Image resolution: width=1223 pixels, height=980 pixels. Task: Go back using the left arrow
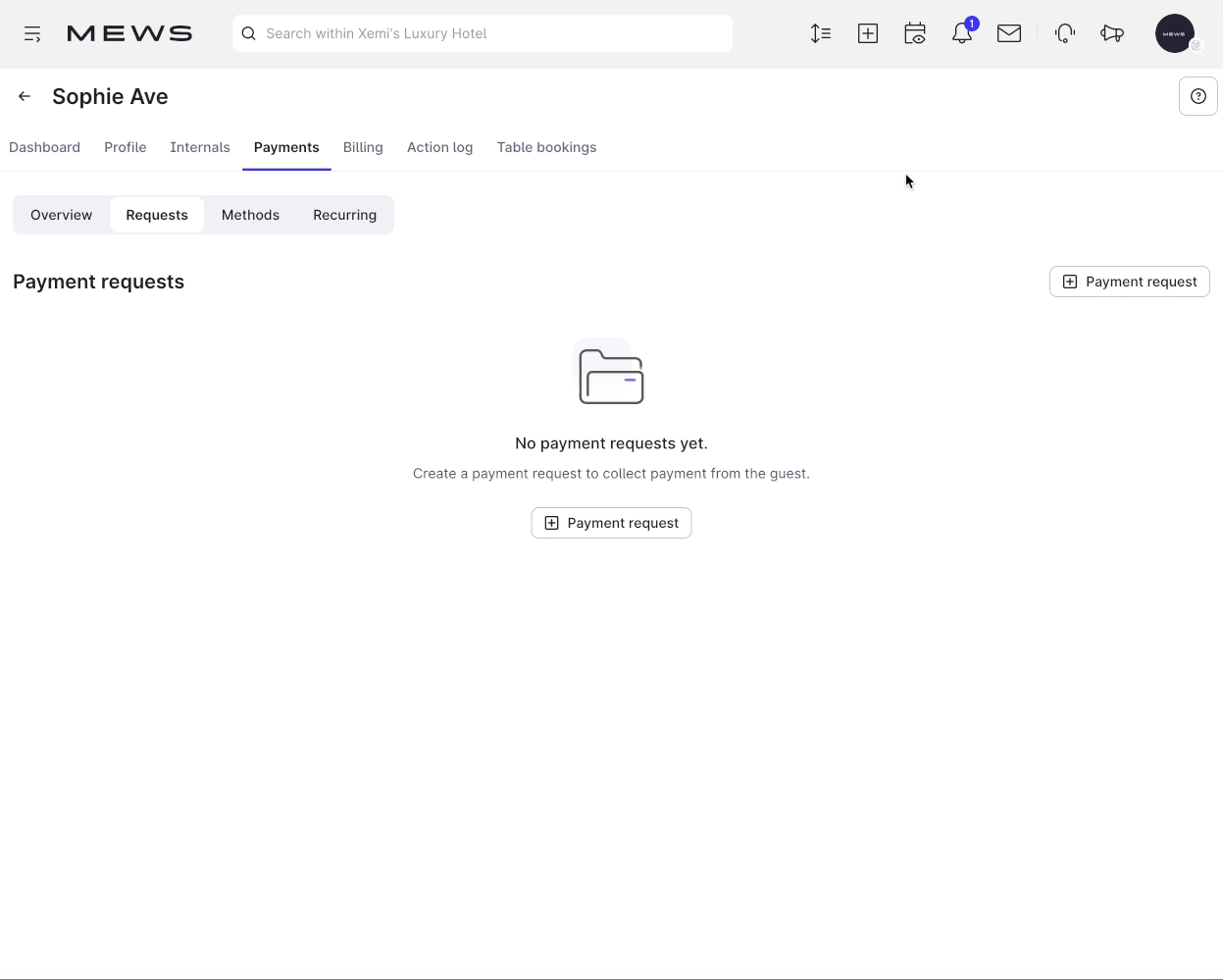[x=25, y=96]
